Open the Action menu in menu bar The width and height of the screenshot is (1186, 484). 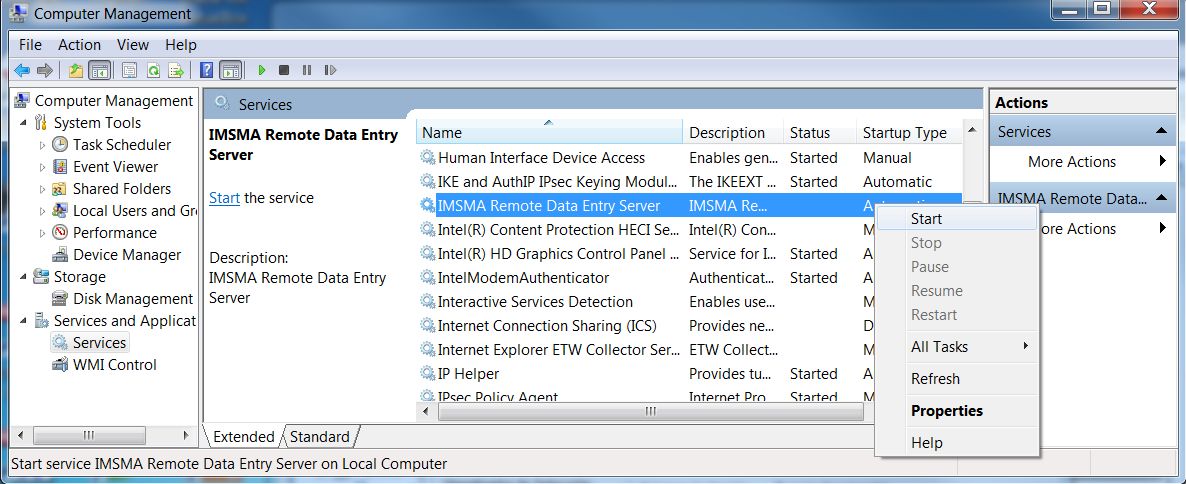coord(79,44)
